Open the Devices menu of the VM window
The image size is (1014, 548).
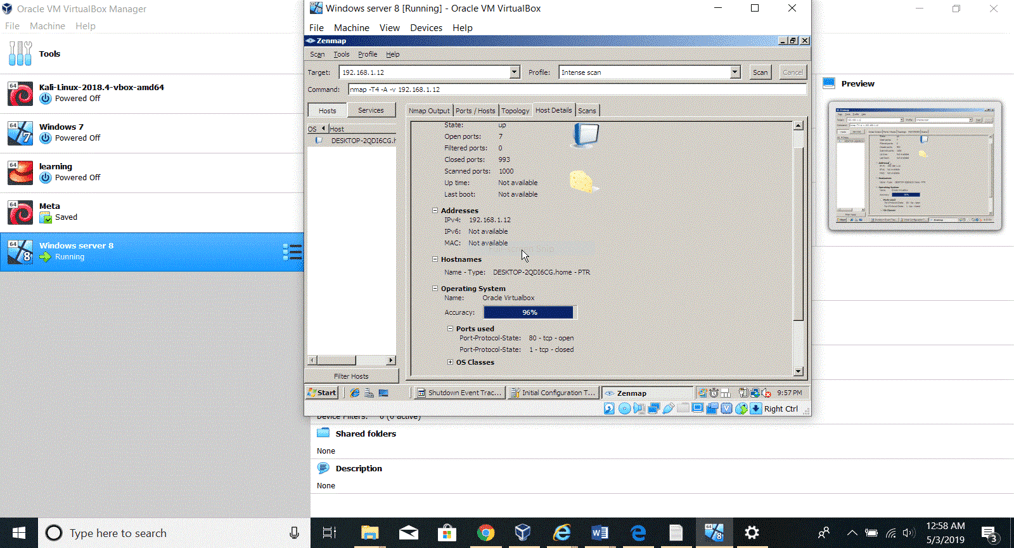(426, 28)
